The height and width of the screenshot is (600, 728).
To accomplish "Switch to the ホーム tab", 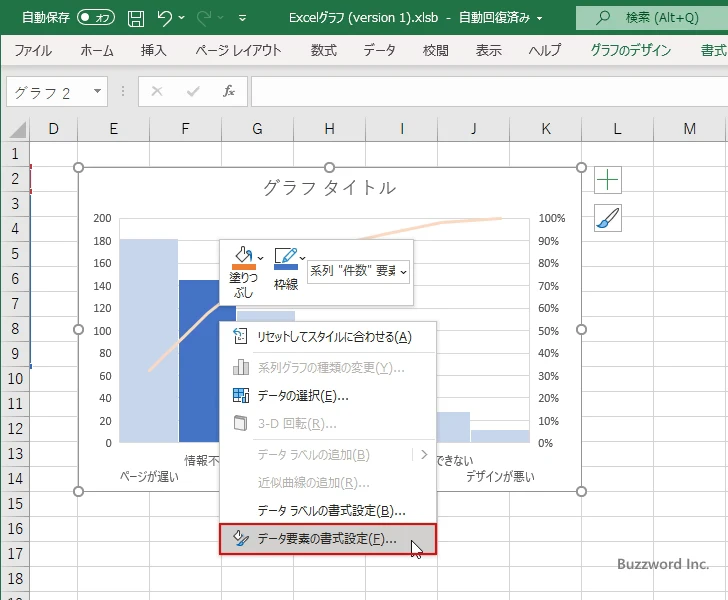I will (97, 50).
